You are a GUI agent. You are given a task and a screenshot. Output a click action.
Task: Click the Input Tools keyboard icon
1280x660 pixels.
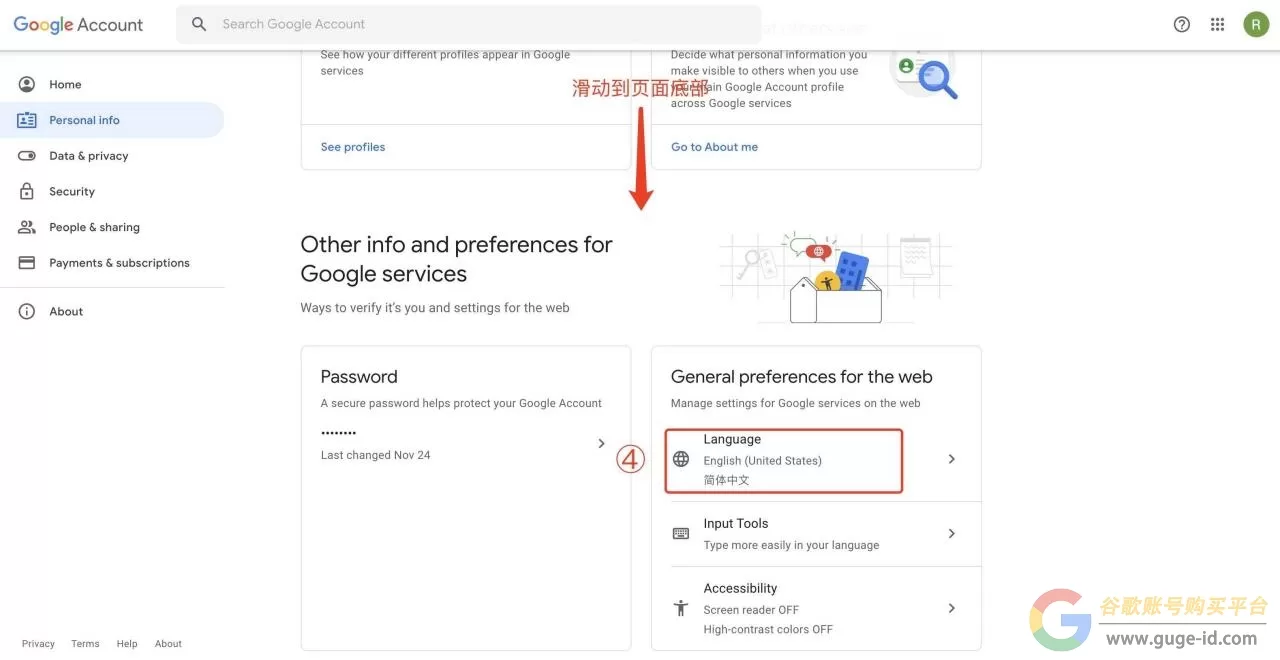point(681,534)
